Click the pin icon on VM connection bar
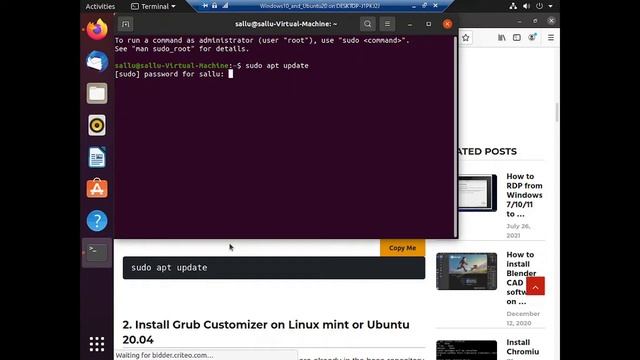 [205, 6]
